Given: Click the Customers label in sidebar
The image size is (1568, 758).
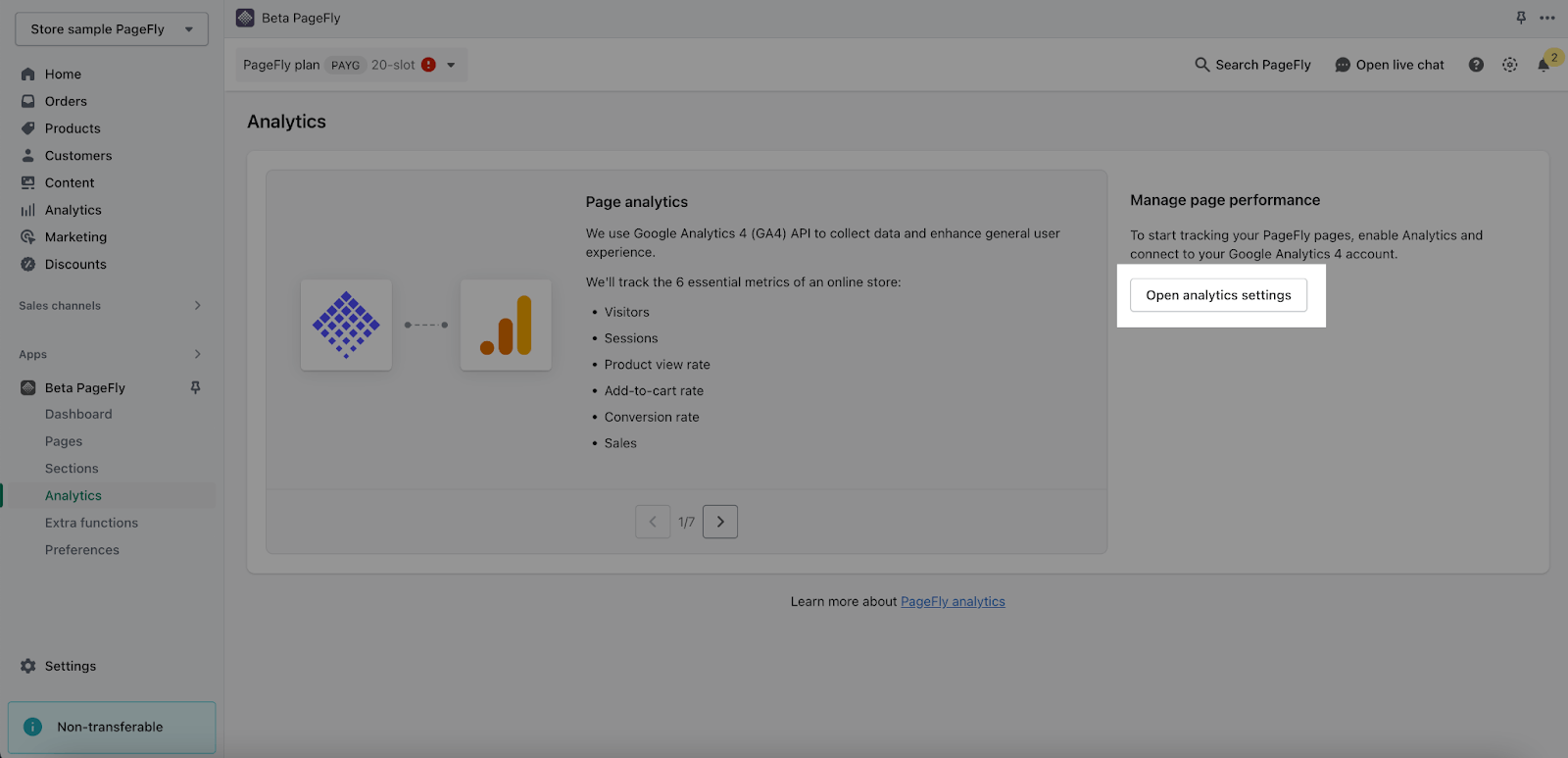Looking at the screenshot, I should pyautogui.click(x=78, y=156).
